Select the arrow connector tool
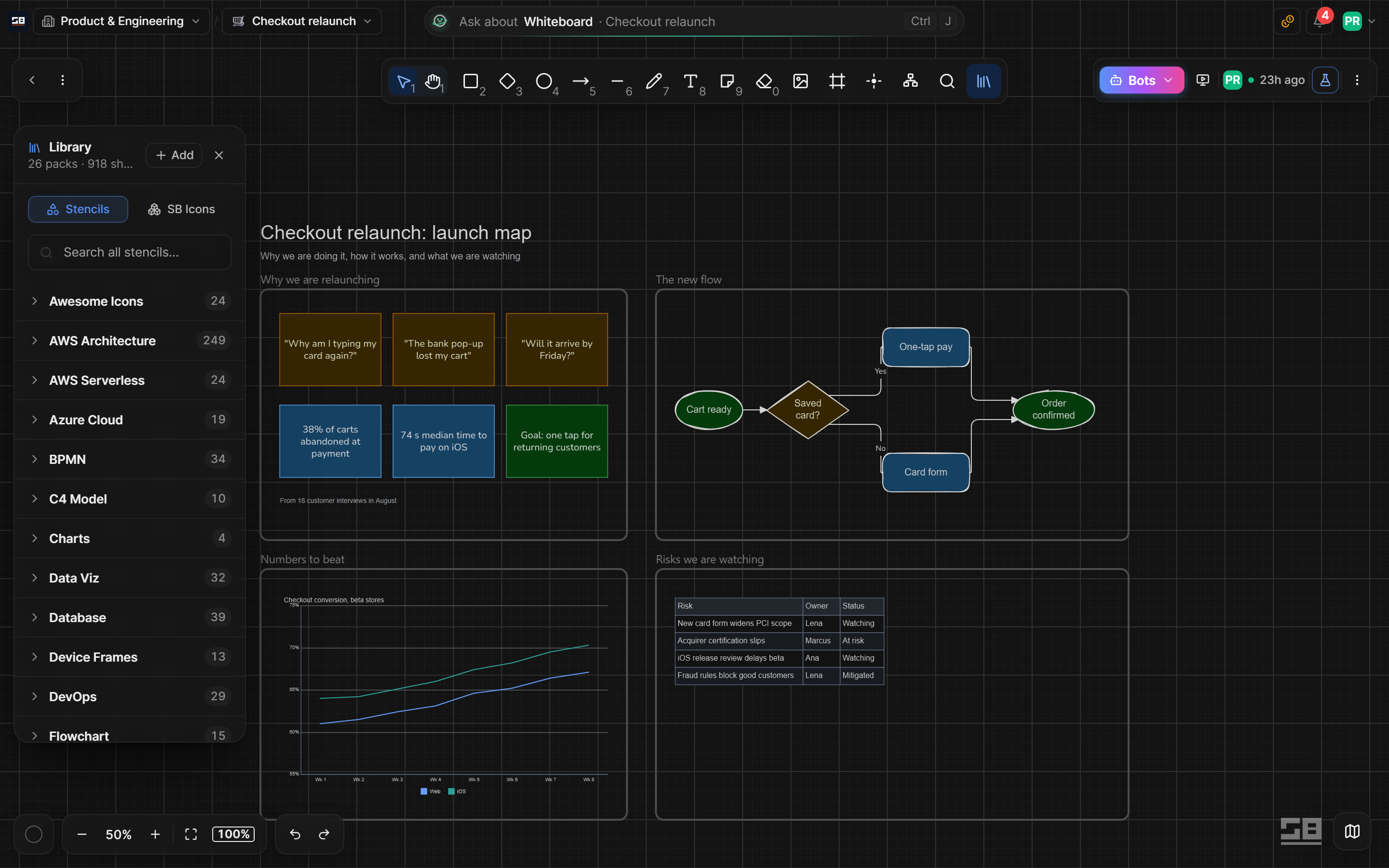Image resolution: width=1389 pixels, height=868 pixels. (x=581, y=81)
